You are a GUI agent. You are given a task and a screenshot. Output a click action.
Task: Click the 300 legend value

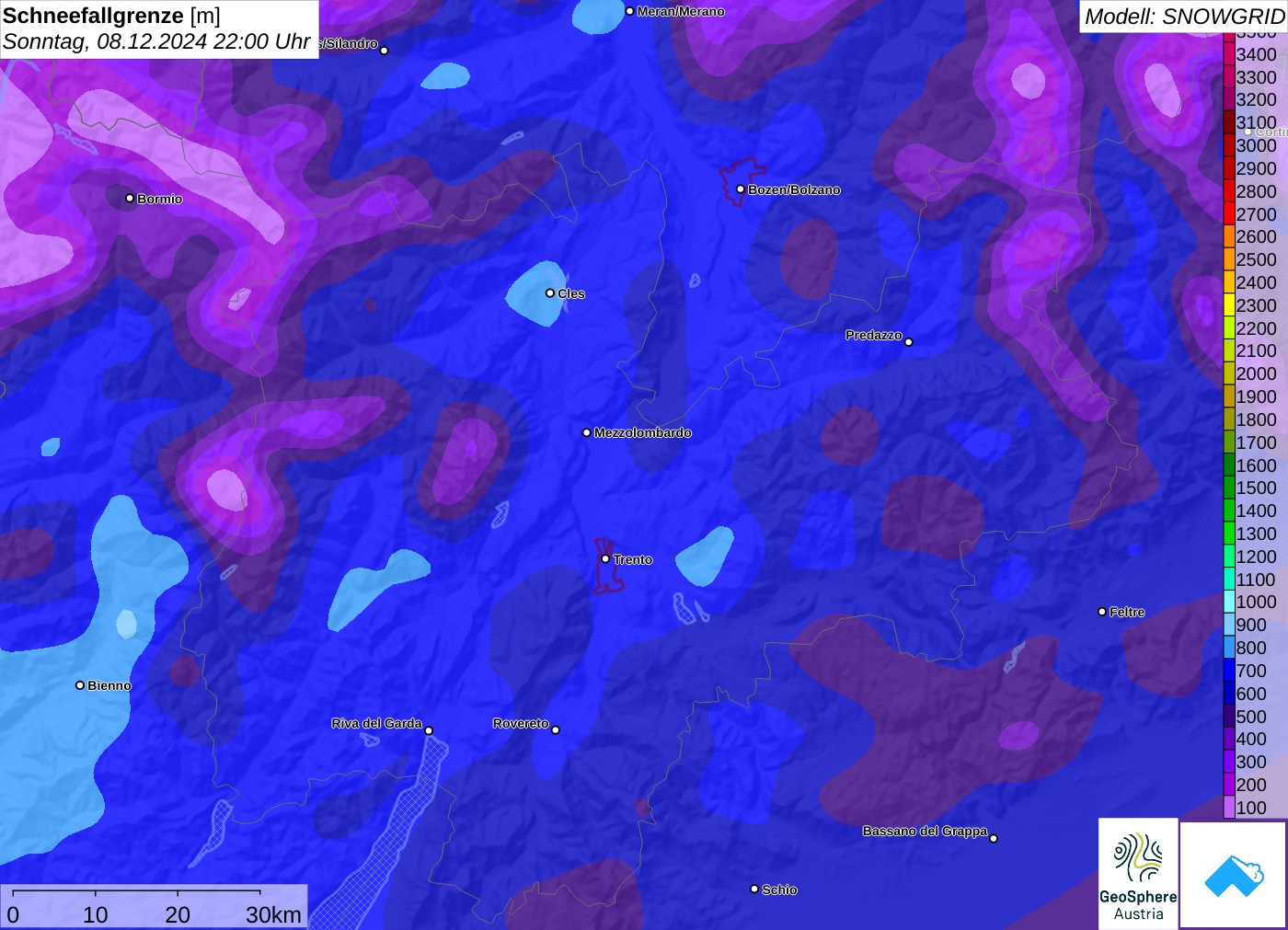pyautogui.click(x=1251, y=762)
